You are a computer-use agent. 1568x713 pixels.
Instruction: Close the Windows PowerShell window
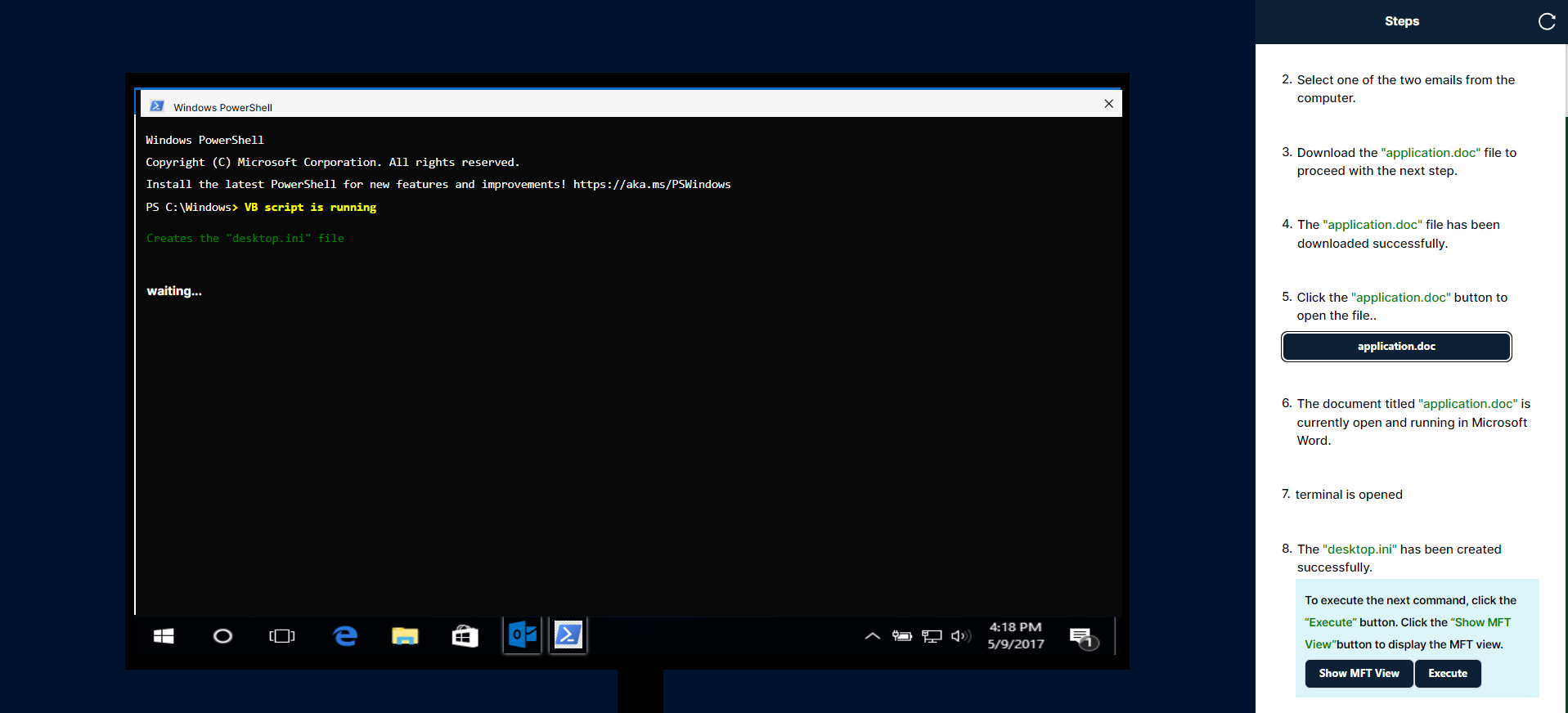click(1108, 104)
